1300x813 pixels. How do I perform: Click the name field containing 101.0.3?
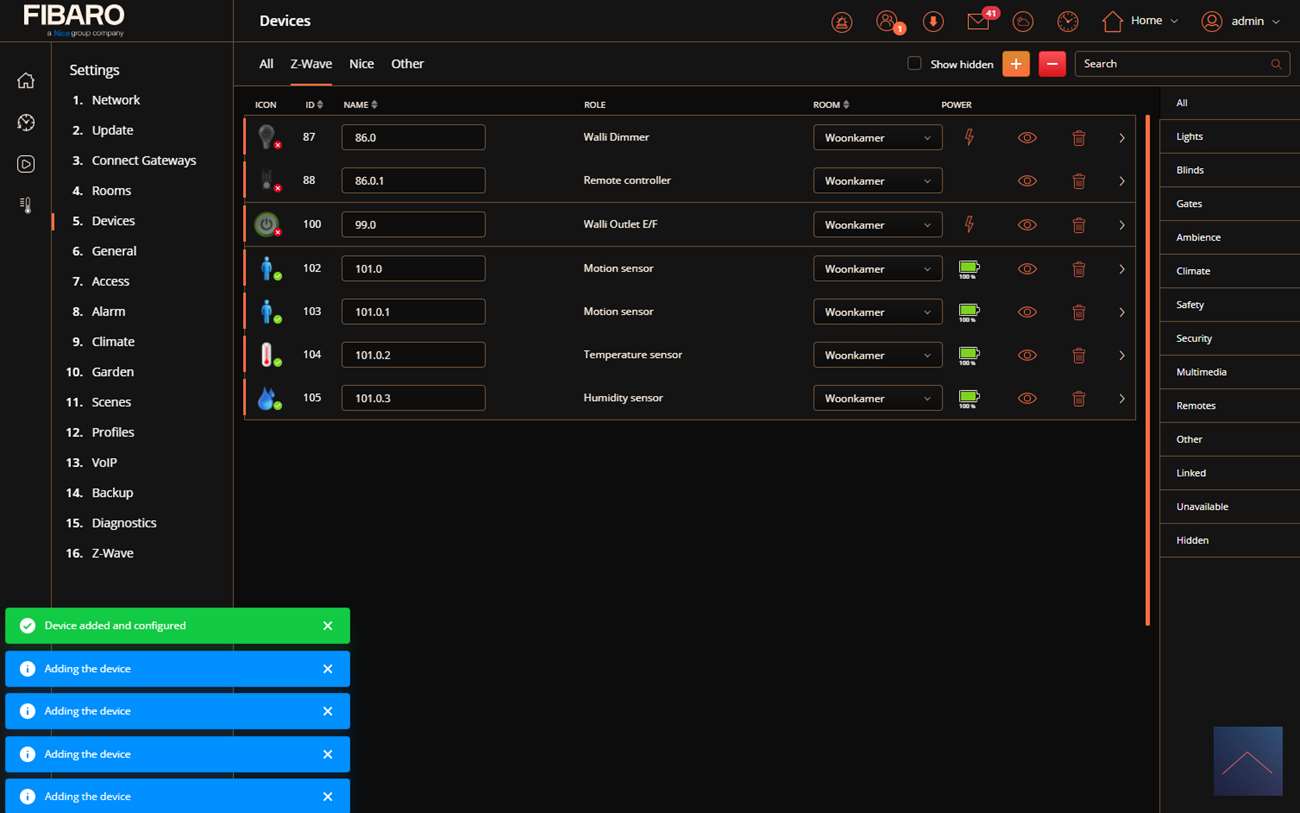pyautogui.click(x=413, y=398)
